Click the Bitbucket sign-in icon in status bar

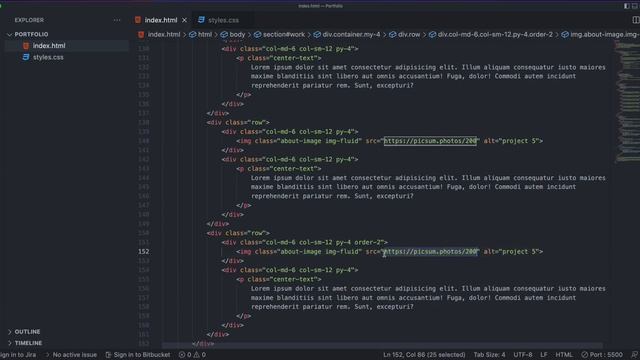(109, 355)
